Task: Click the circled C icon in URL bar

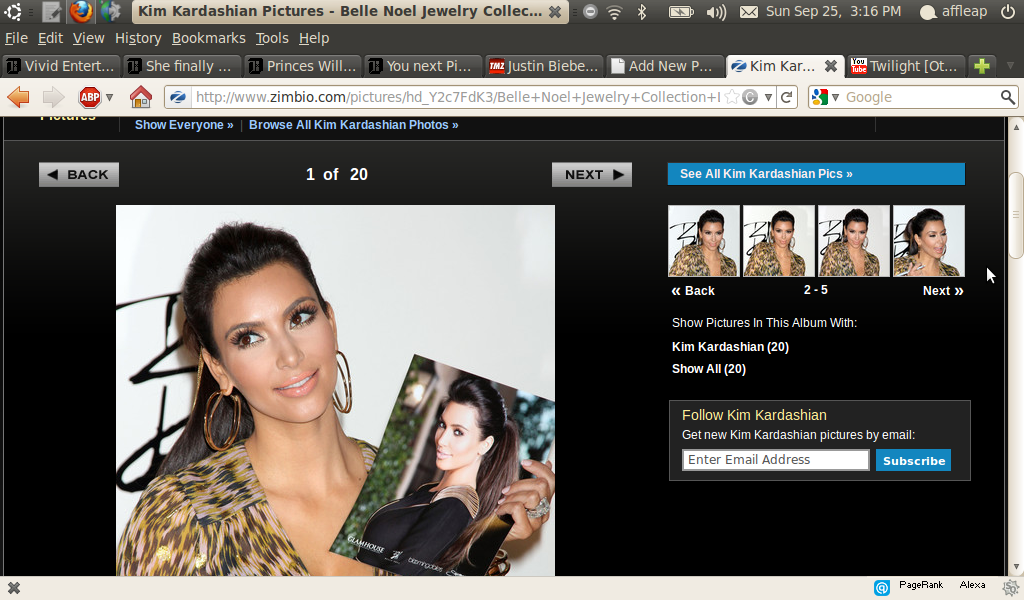Action: [x=750, y=97]
